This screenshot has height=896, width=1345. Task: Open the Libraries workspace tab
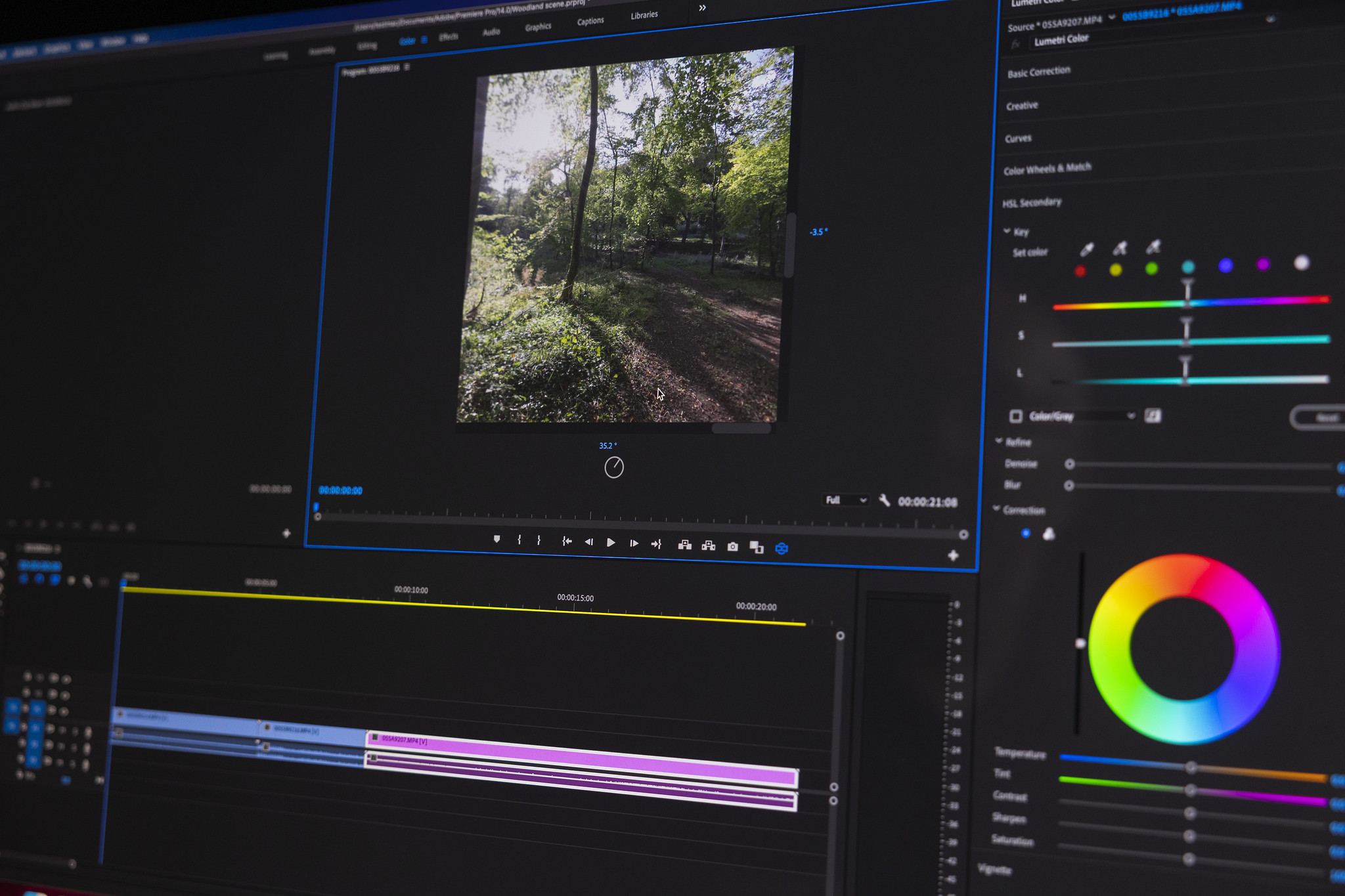pyautogui.click(x=644, y=15)
